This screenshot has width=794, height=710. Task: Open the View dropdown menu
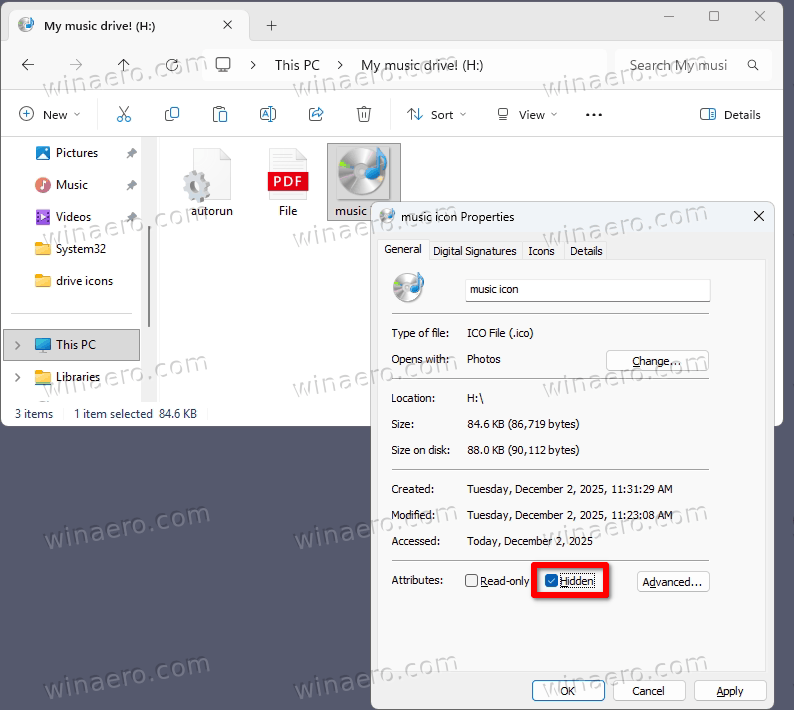point(527,115)
